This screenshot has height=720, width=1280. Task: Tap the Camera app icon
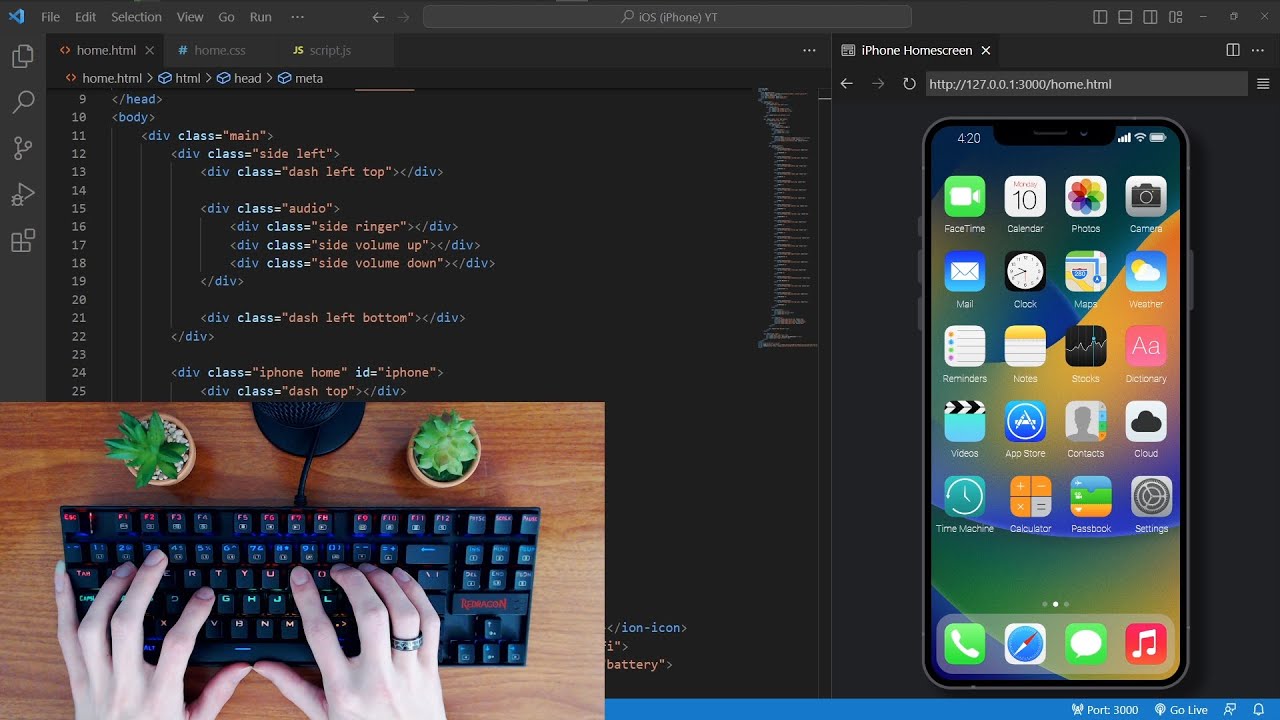1146,197
